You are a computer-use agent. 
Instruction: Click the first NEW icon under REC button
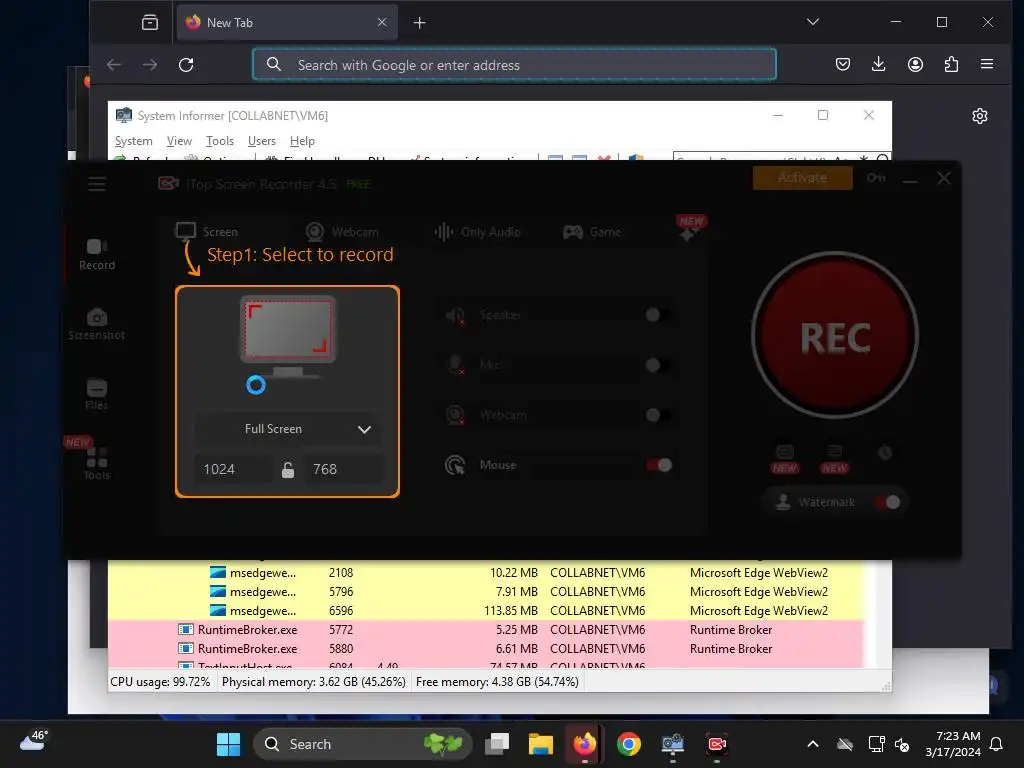(x=785, y=459)
